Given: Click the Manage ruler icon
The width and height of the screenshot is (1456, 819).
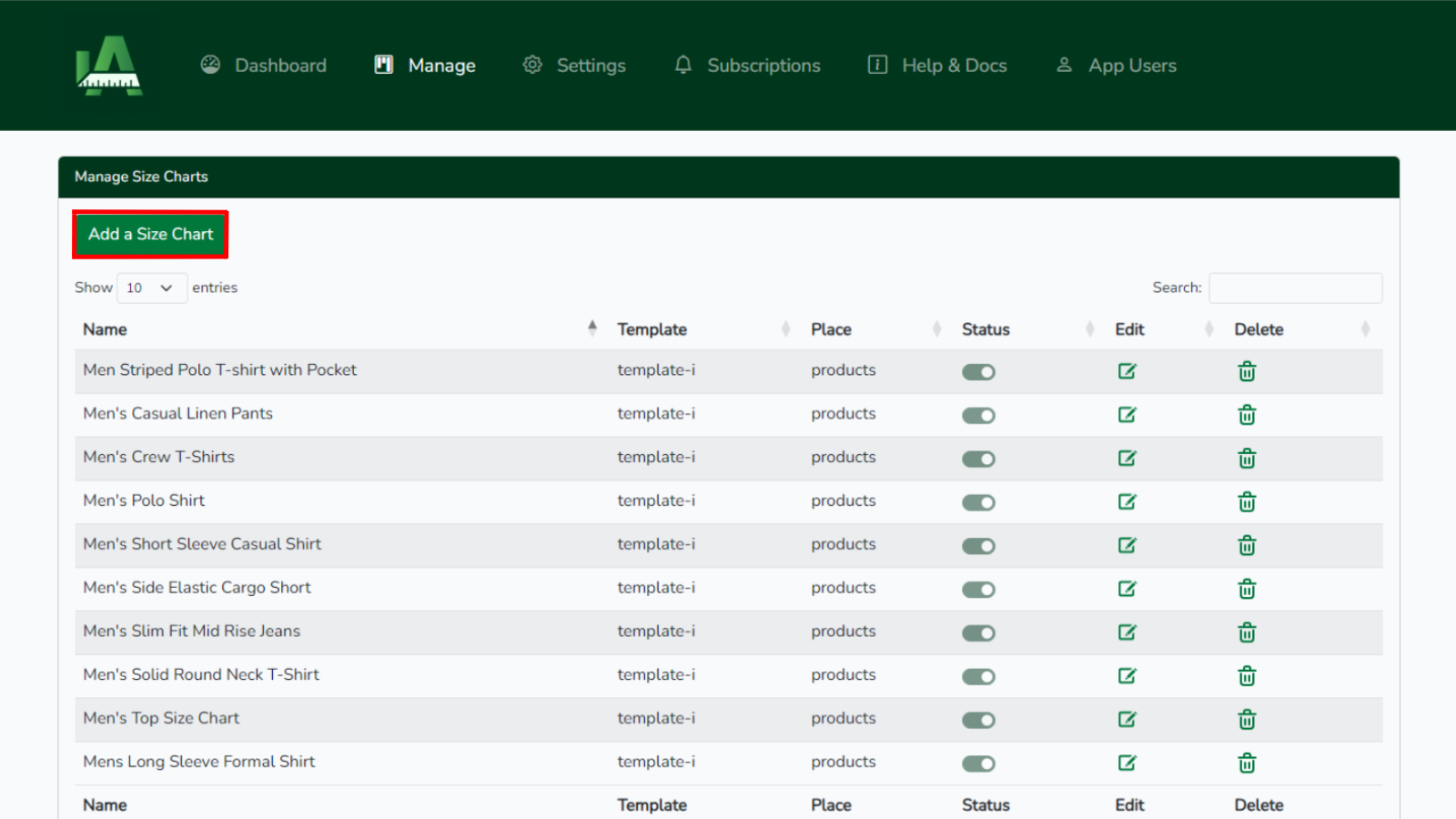Looking at the screenshot, I should coord(384,65).
